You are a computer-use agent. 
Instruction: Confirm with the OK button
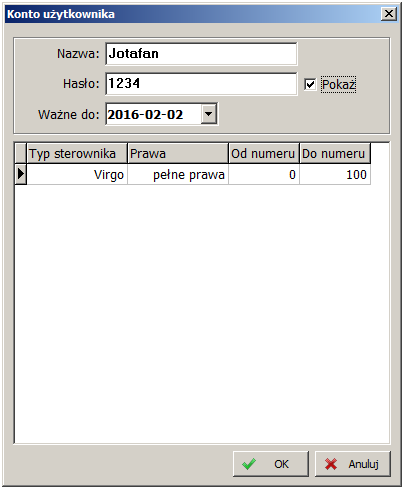271,464
